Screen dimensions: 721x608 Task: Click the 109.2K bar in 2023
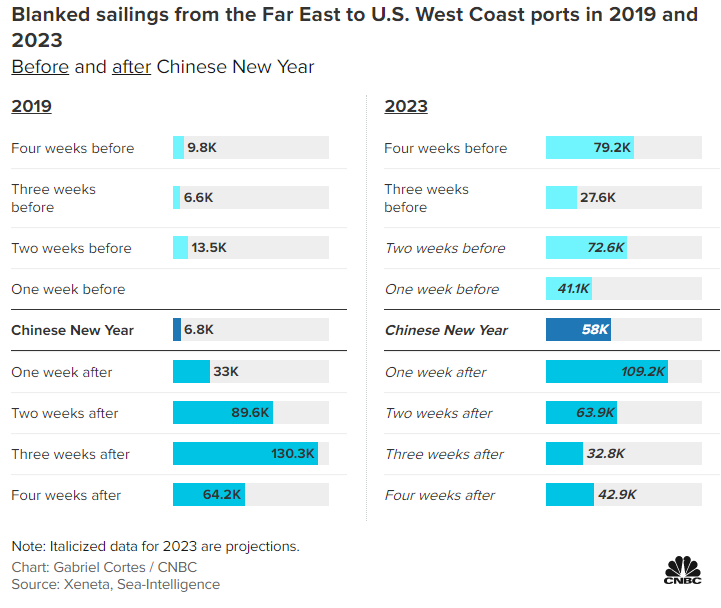(606, 372)
